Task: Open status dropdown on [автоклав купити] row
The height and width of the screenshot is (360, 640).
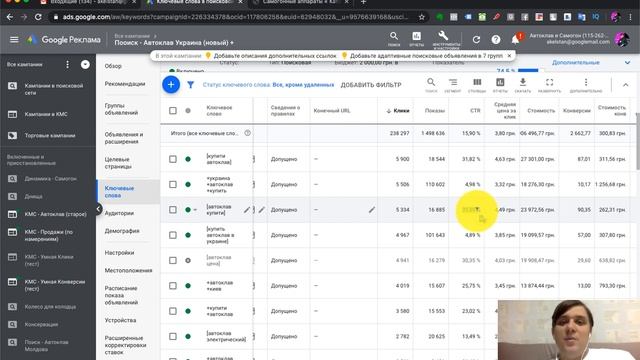Action: [x=195, y=210]
